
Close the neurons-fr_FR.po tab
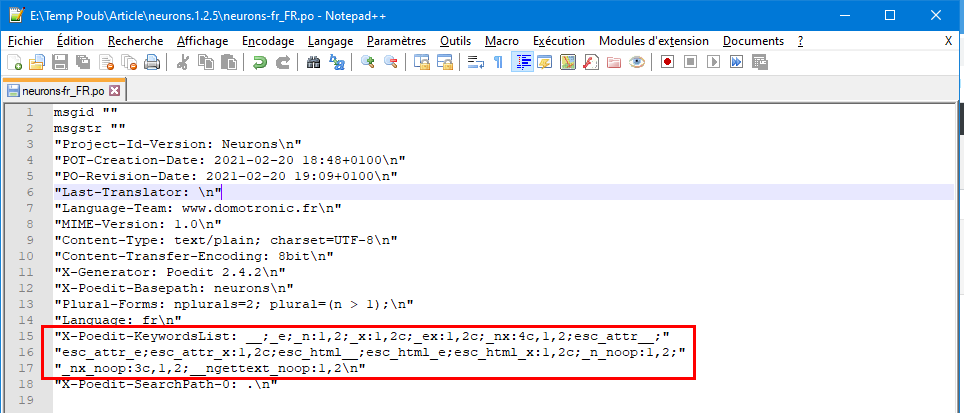pos(114,91)
